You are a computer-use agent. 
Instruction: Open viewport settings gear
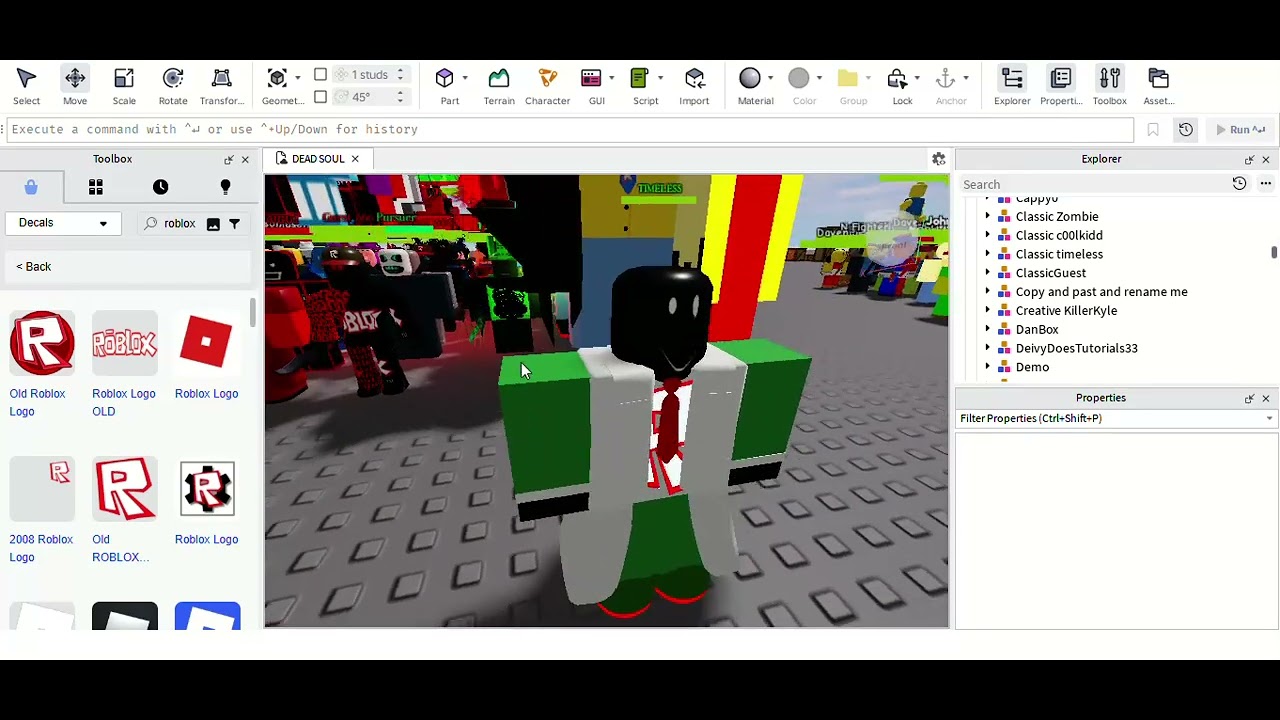tap(938, 159)
